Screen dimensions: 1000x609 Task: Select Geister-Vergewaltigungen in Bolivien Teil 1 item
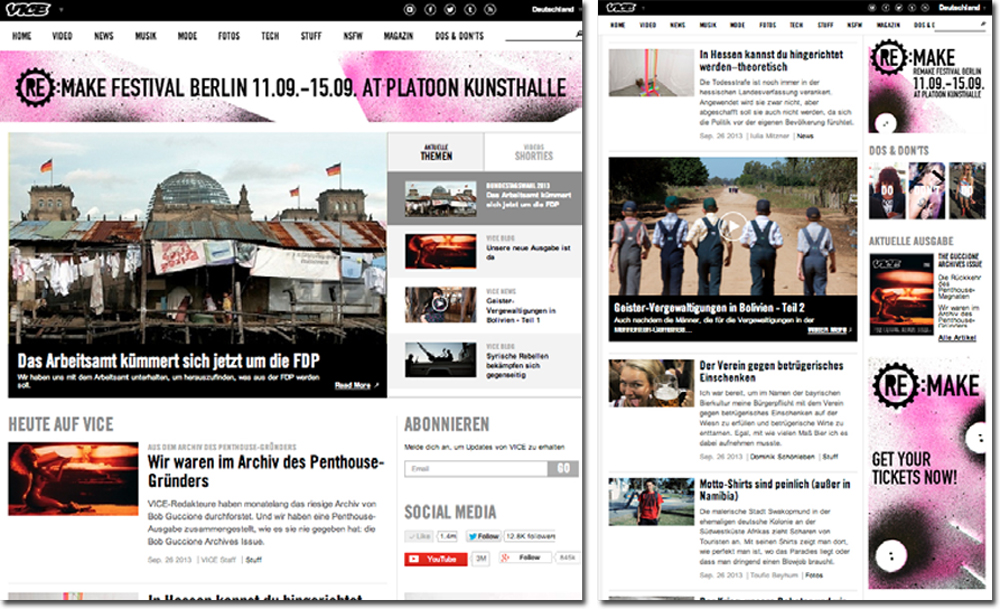485,305
